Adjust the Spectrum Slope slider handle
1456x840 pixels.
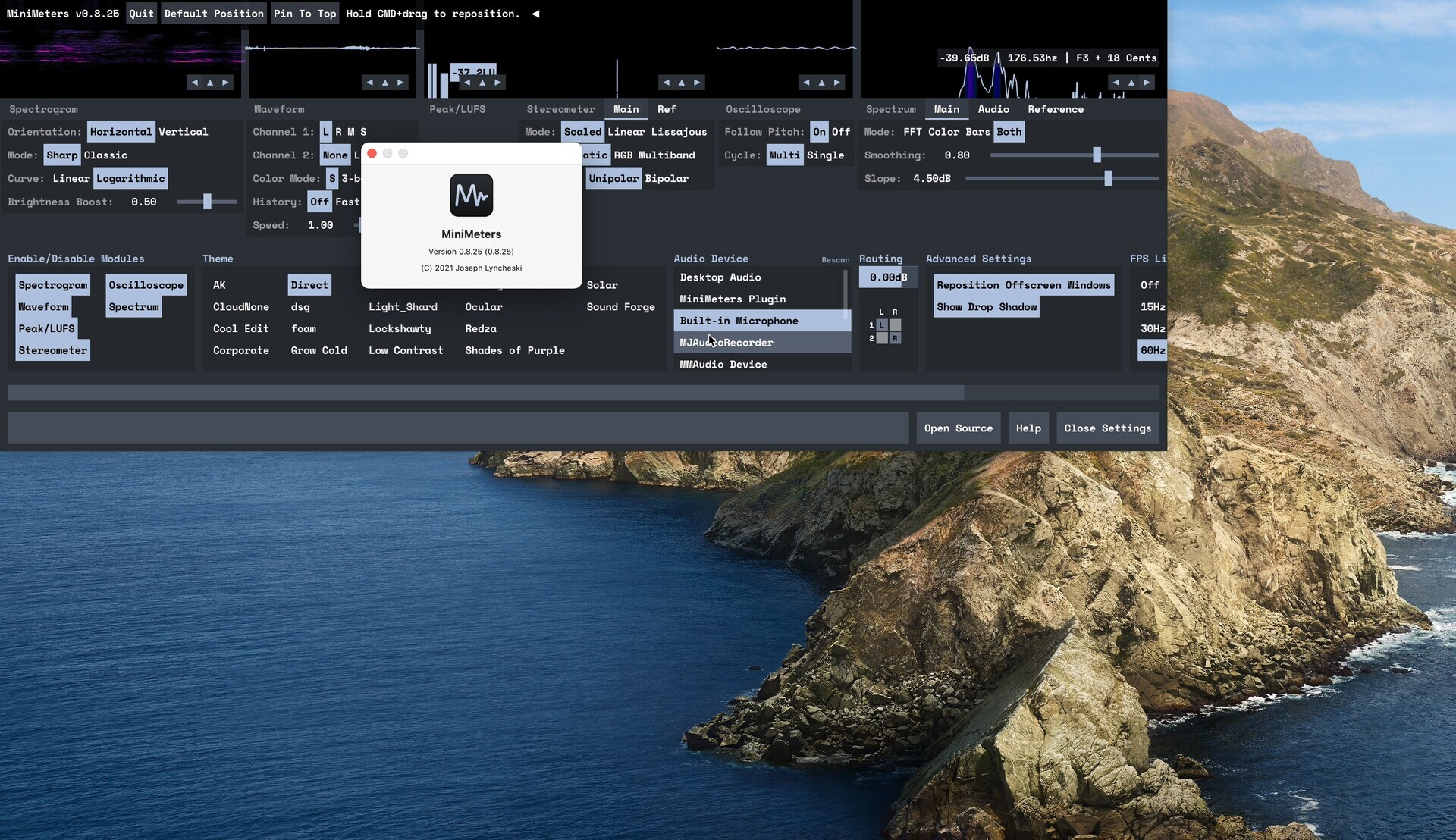pyautogui.click(x=1108, y=179)
